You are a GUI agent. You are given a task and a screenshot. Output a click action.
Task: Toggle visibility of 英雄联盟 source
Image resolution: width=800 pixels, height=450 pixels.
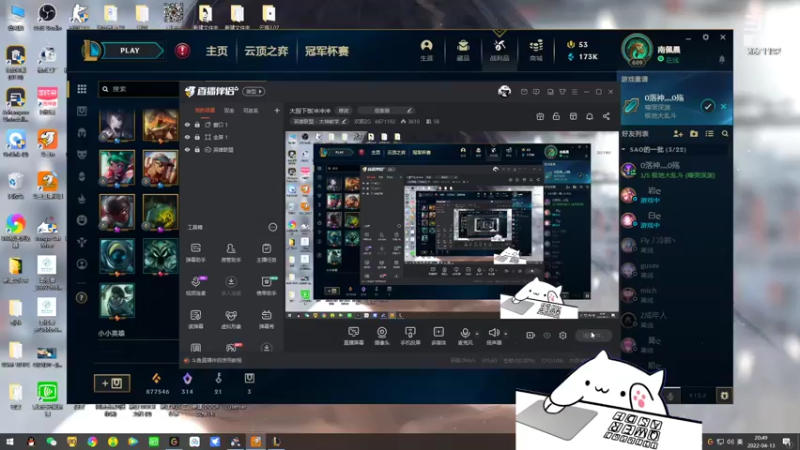(187, 150)
